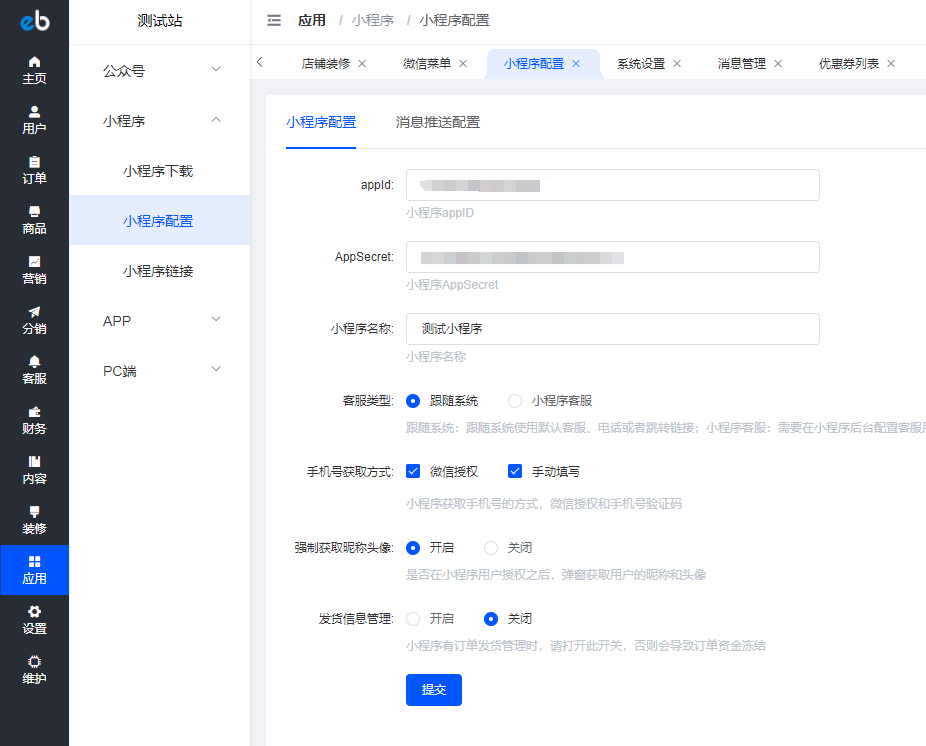Open the 订单 orders icon

click(x=34, y=162)
